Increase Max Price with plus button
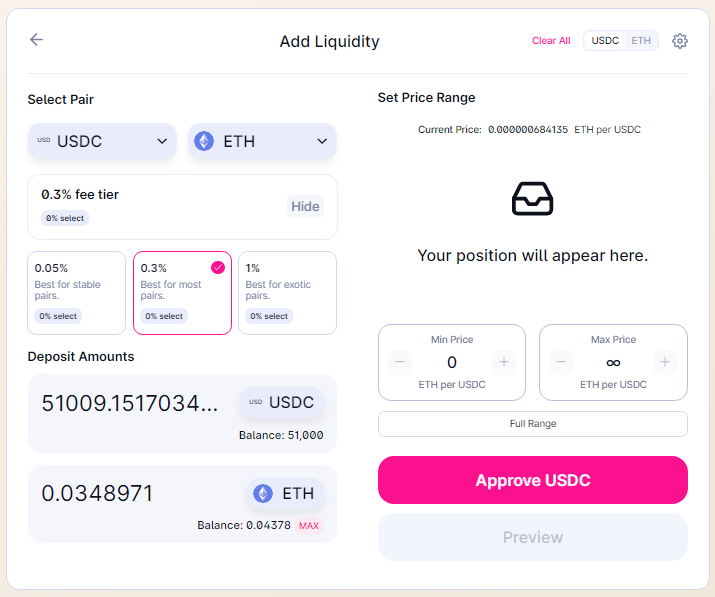This screenshot has width=715, height=597. [665, 362]
